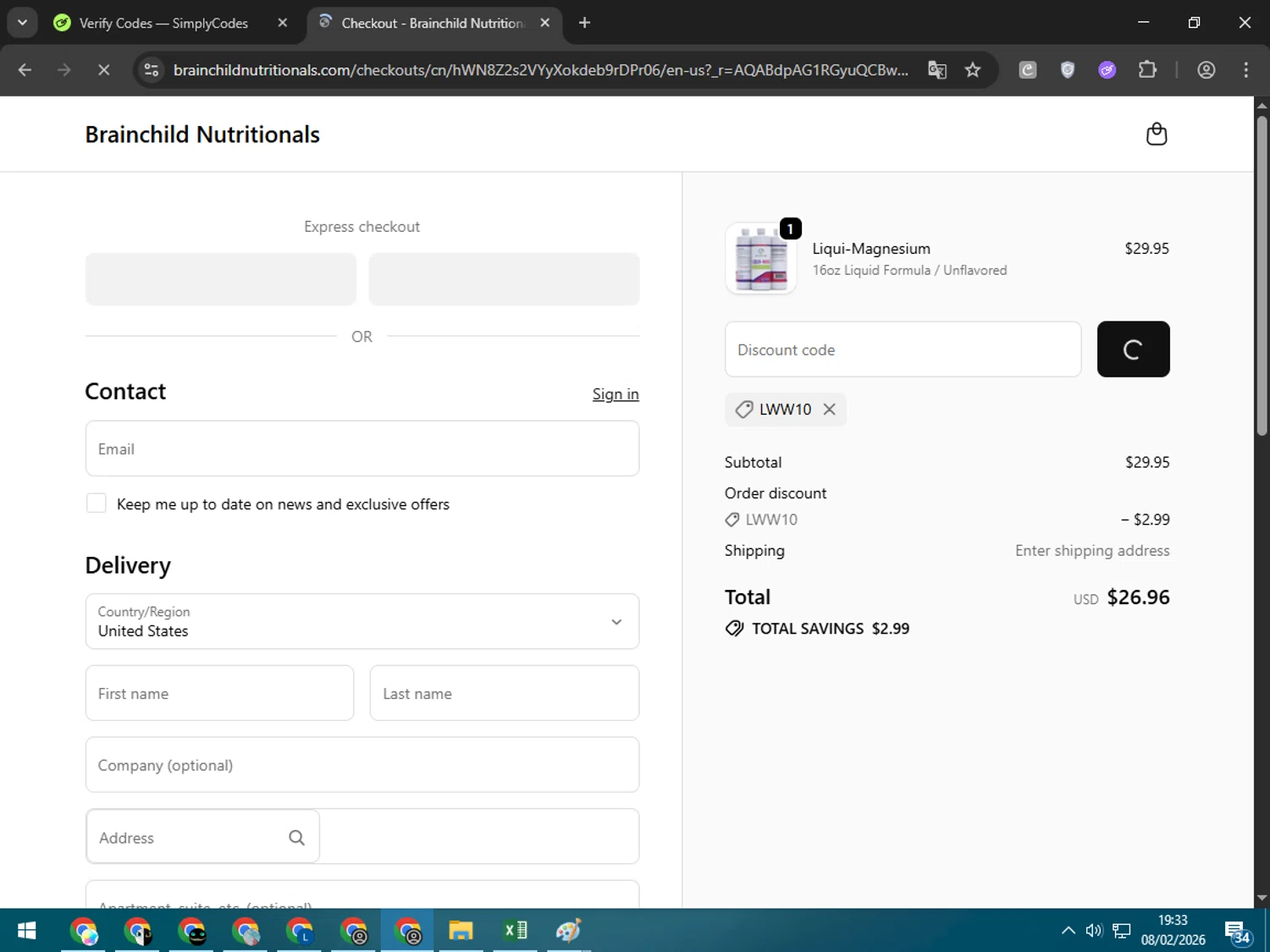Select the Checkout - Brainchild Nutritionals tab
Viewport: 1270px width, 952px height.
(432, 23)
